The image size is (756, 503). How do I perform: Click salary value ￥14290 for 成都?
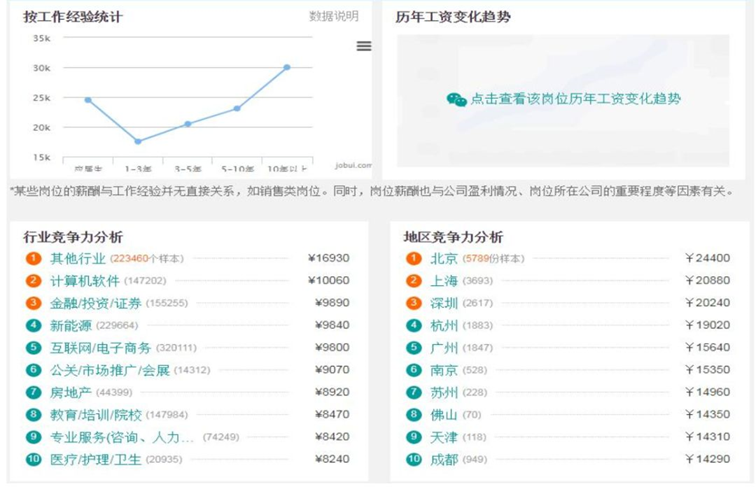(x=707, y=459)
